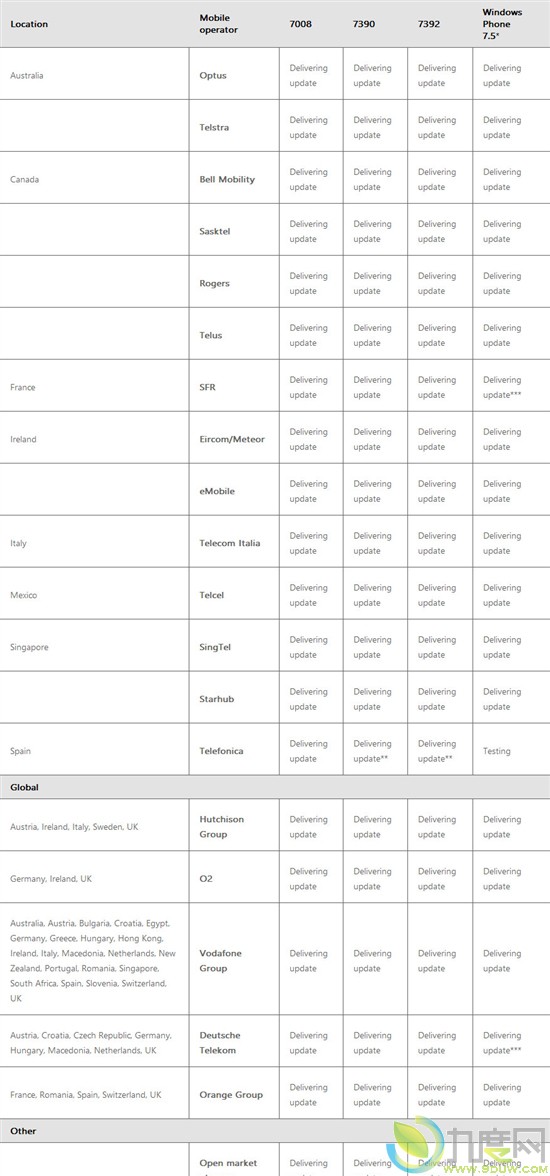Click the Global section header row
Viewport: 550px width, 1176px height.
pyautogui.click(x=275, y=788)
